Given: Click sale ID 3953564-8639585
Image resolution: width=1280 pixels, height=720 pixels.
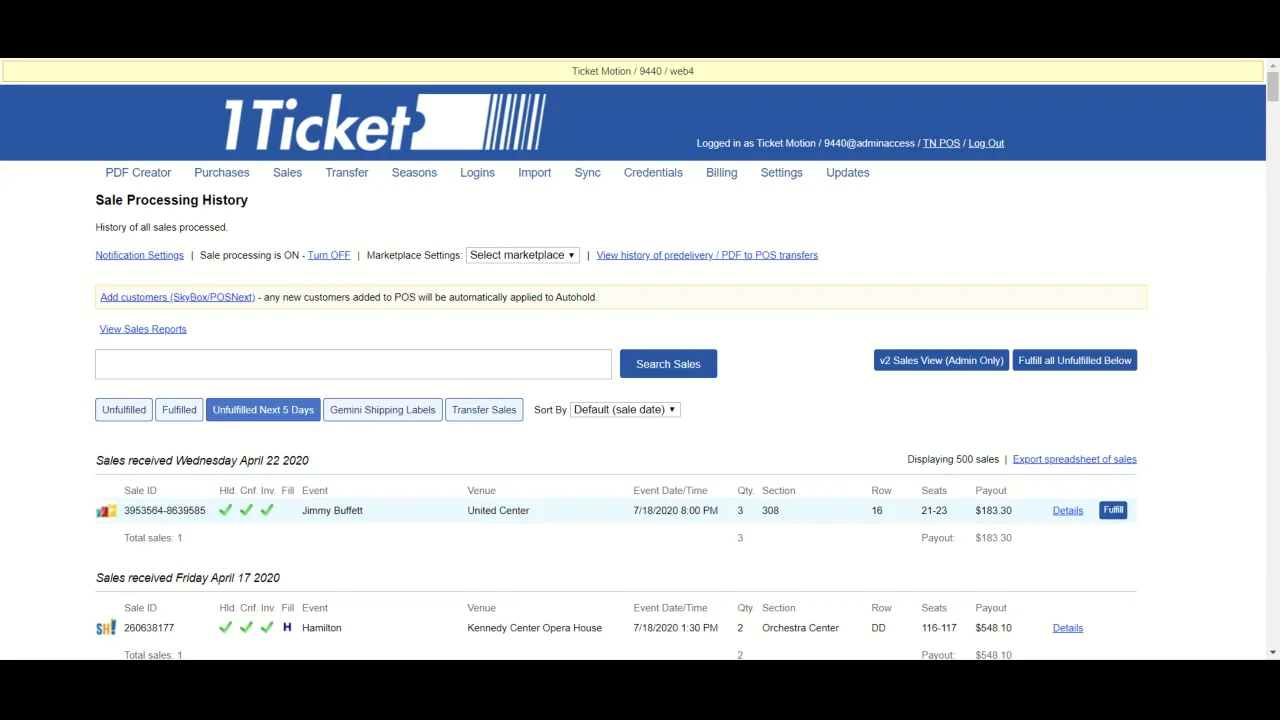Looking at the screenshot, I should [164, 511].
